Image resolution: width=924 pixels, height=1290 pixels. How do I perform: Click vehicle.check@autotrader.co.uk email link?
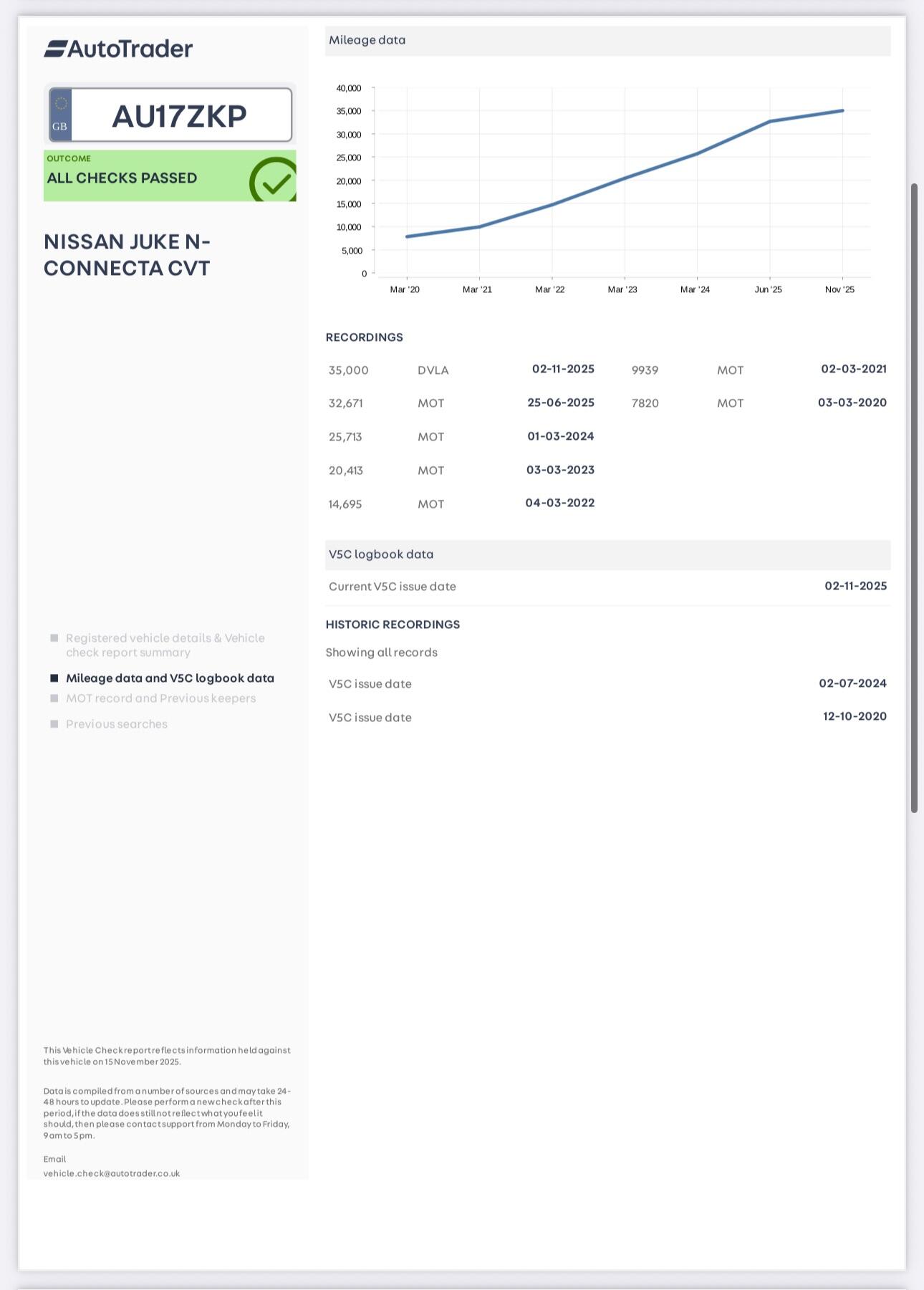(112, 1173)
